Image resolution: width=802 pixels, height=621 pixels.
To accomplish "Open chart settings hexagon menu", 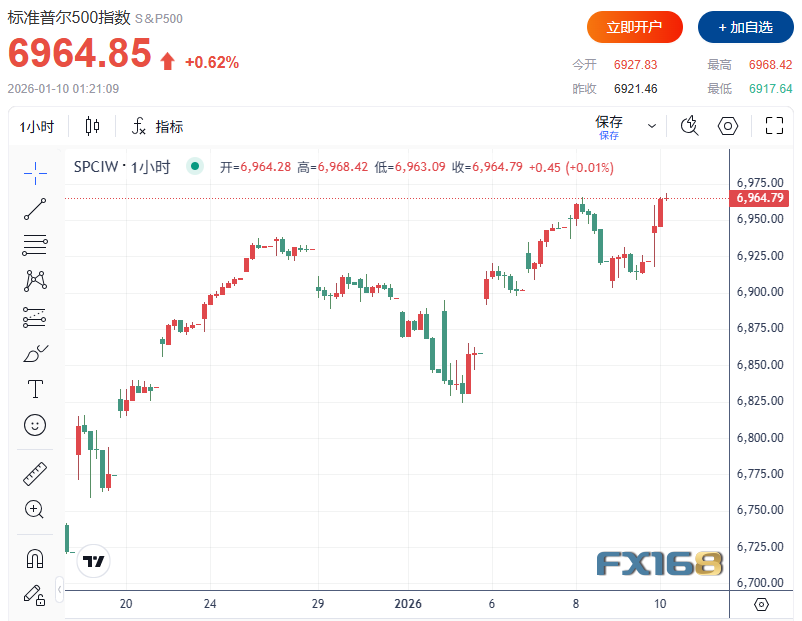I will (728, 126).
